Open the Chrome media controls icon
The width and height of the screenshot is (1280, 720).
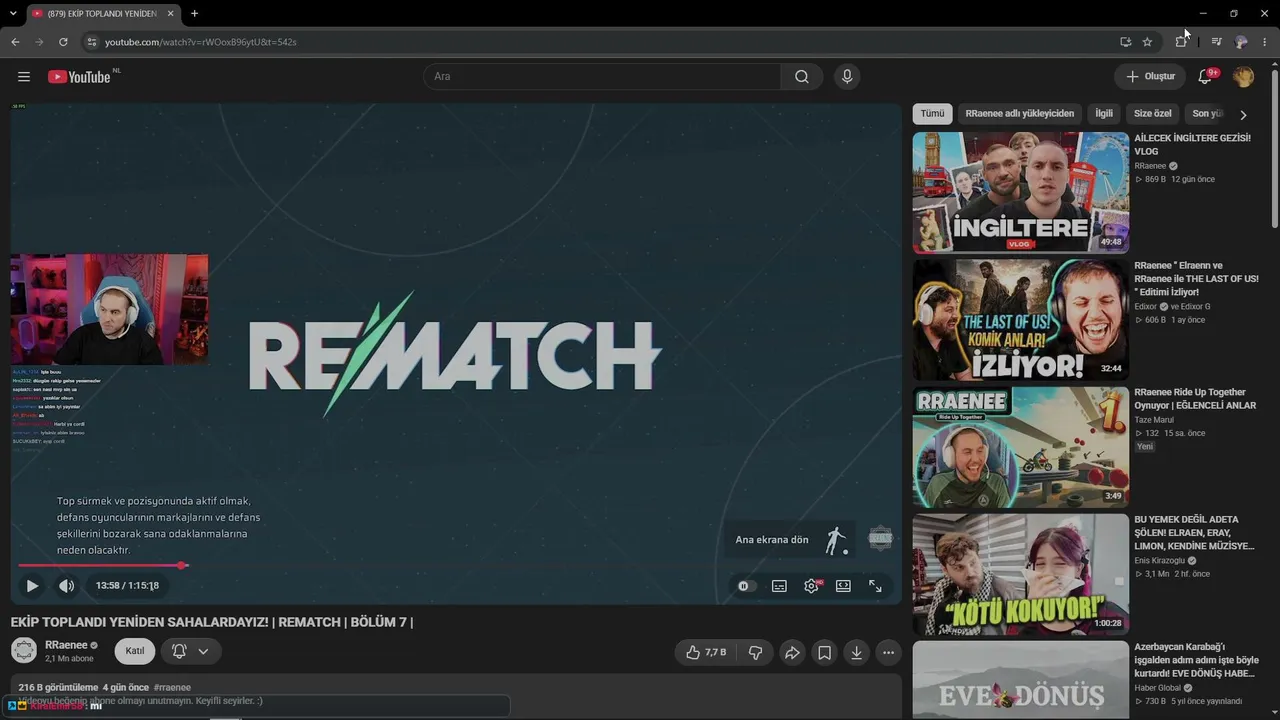1216,42
